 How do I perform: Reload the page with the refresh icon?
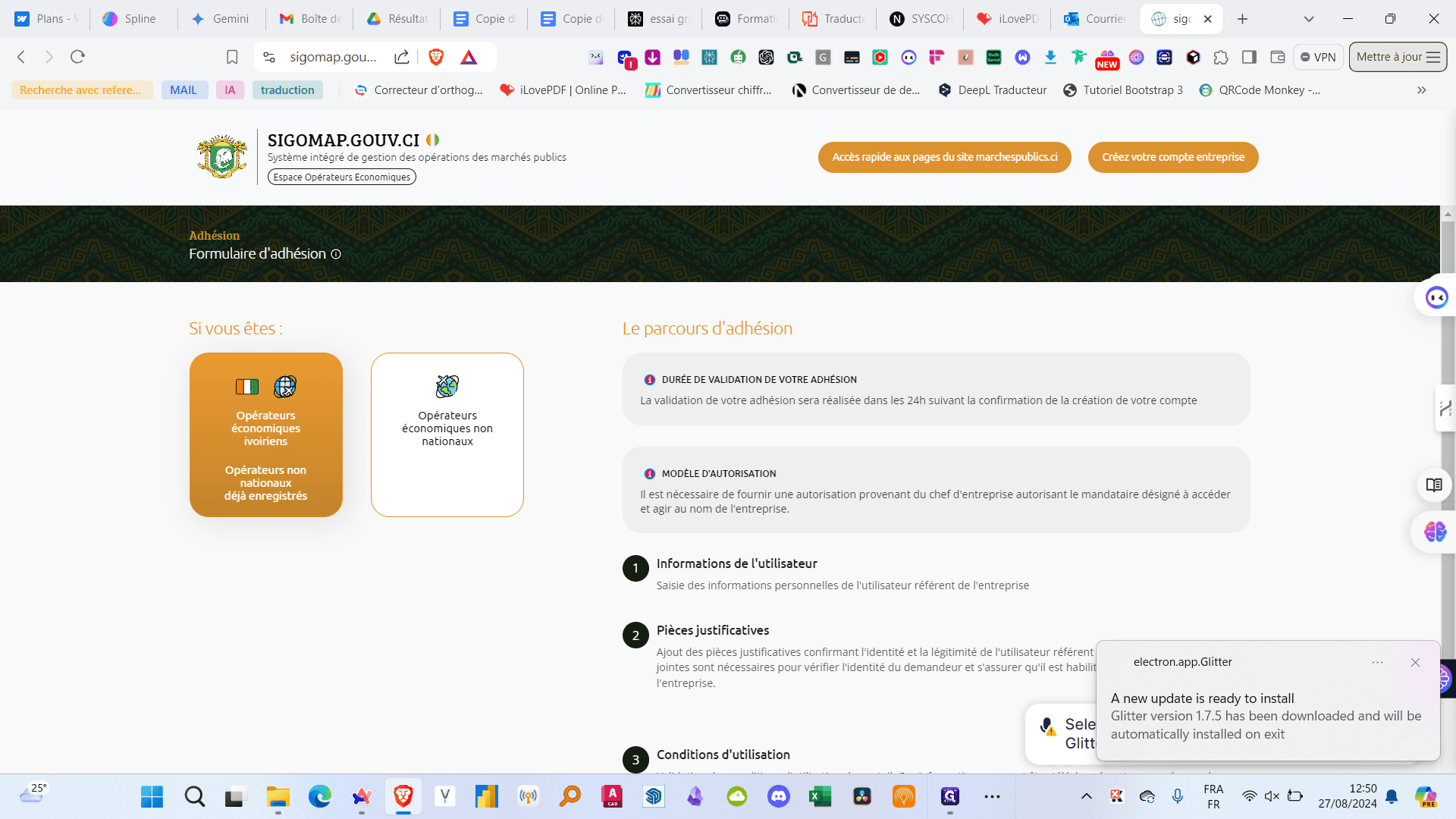tap(77, 57)
